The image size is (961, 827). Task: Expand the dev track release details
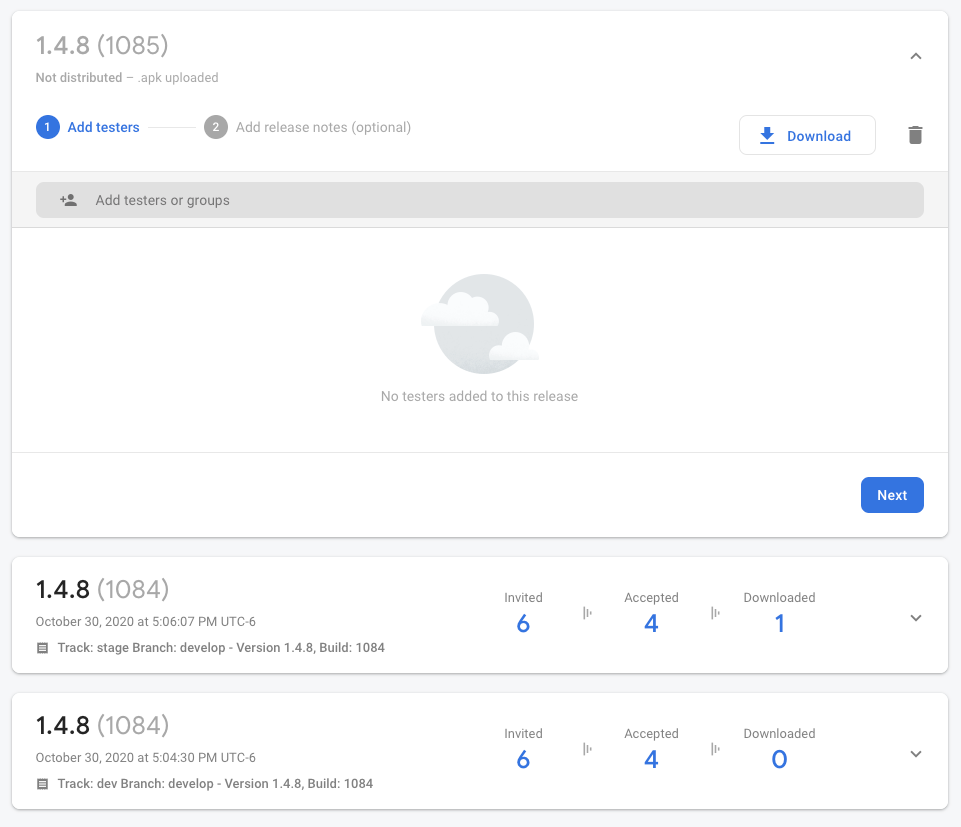tap(916, 754)
